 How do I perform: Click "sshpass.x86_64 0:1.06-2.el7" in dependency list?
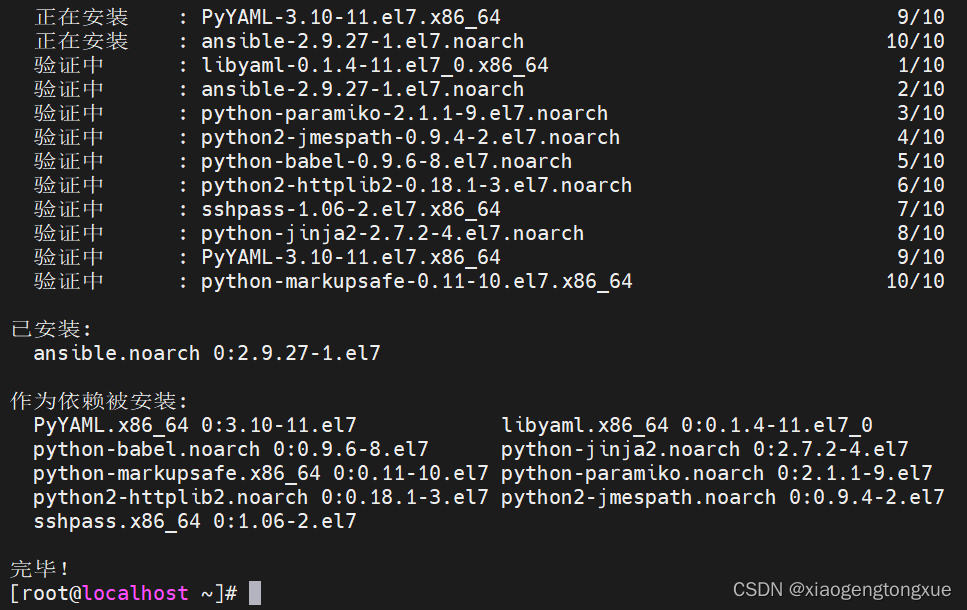click(195, 521)
